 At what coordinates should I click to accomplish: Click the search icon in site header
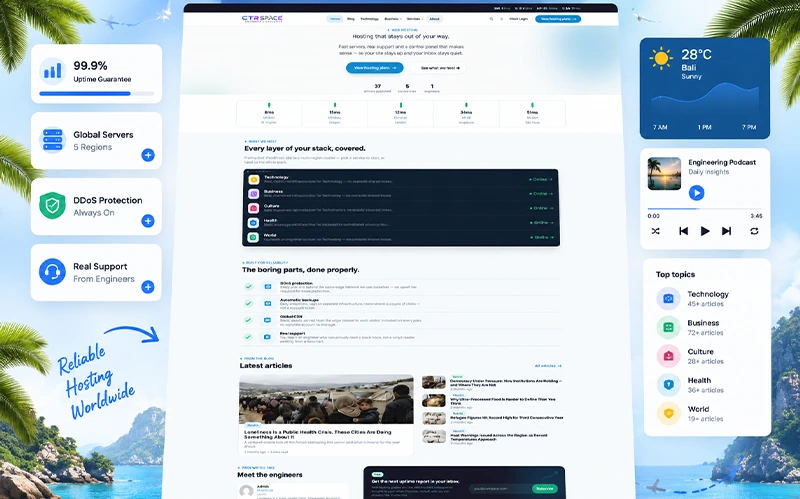coord(491,19)
